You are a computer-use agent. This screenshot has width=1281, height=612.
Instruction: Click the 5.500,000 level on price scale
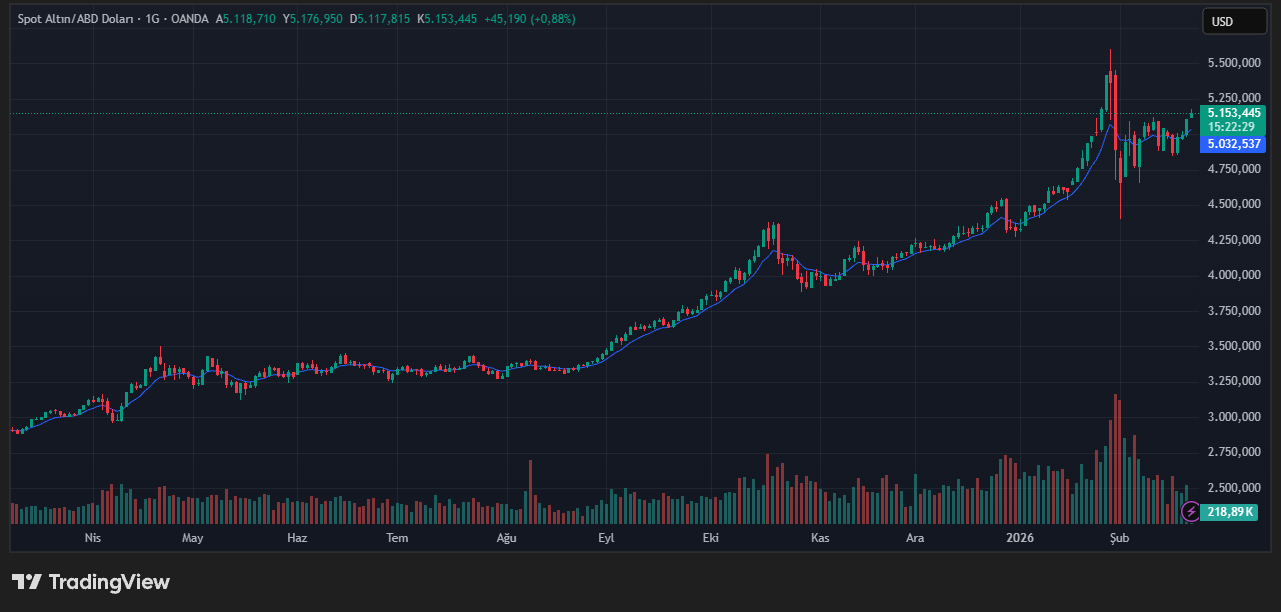(1234, 63)
